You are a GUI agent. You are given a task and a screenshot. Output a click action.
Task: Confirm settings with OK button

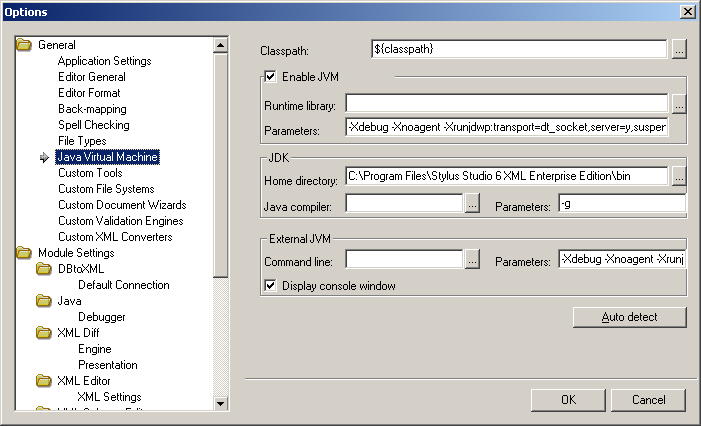click(x=568, y=400)
